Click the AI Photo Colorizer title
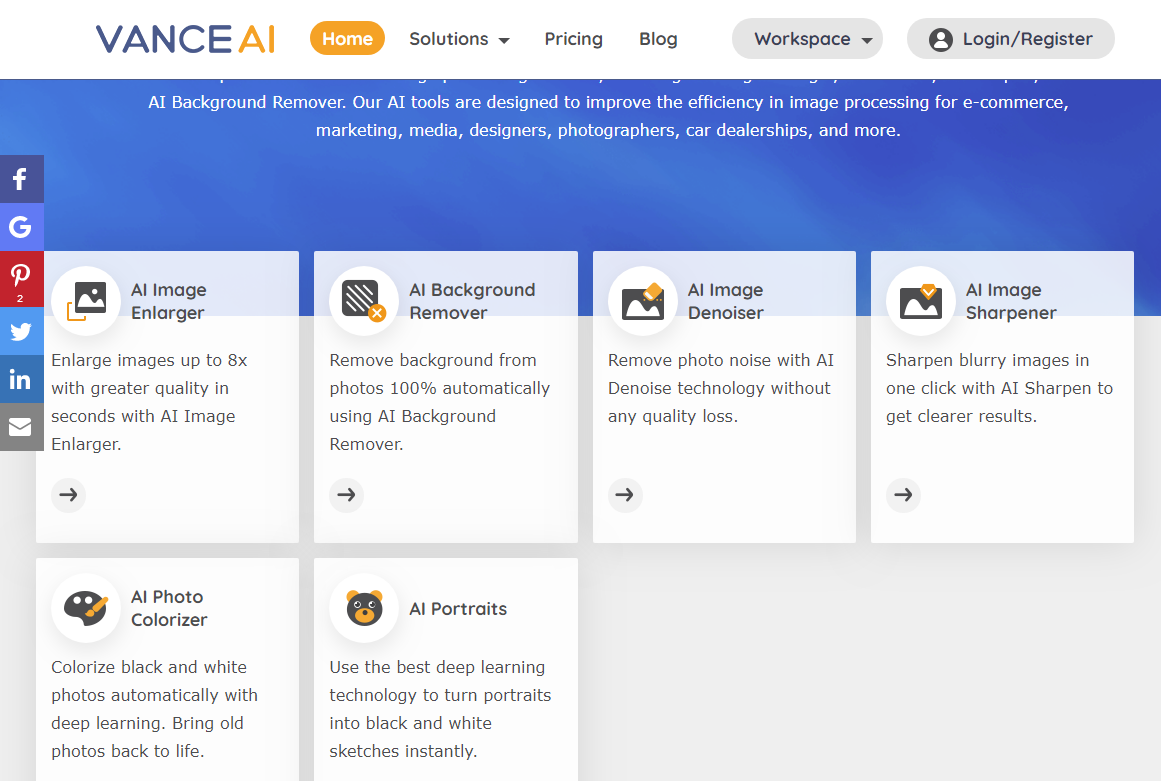Screen dimensions: 1161x781 tap(169, 609)
